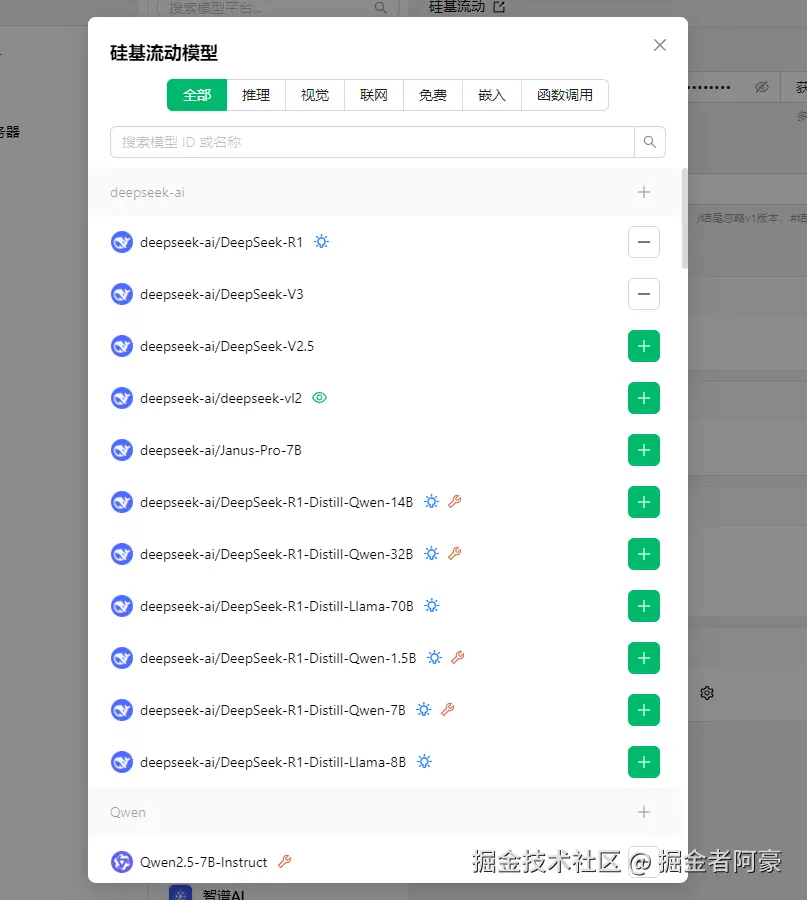The height and width of the screenshot is (900, 807).
Task: Select the deepseek-ai/DeepSeek-V3 model name
Action: (222, 294)
